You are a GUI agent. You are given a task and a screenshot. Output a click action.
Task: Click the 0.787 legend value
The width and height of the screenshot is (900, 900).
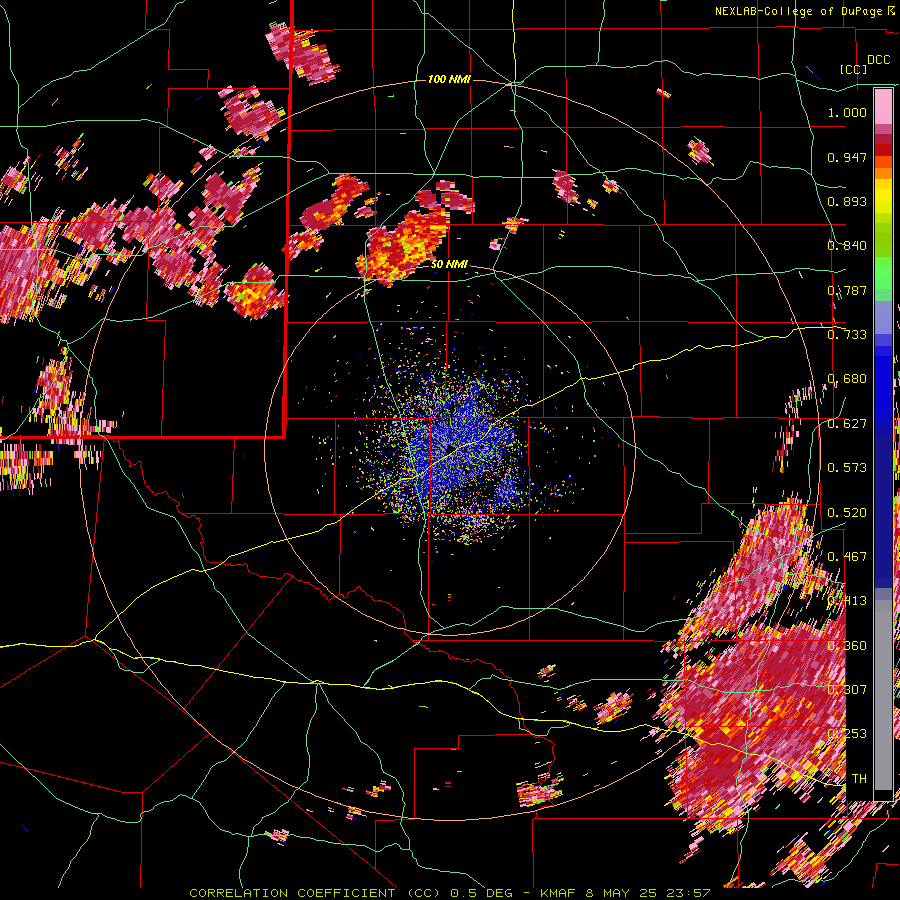point(847,290)
